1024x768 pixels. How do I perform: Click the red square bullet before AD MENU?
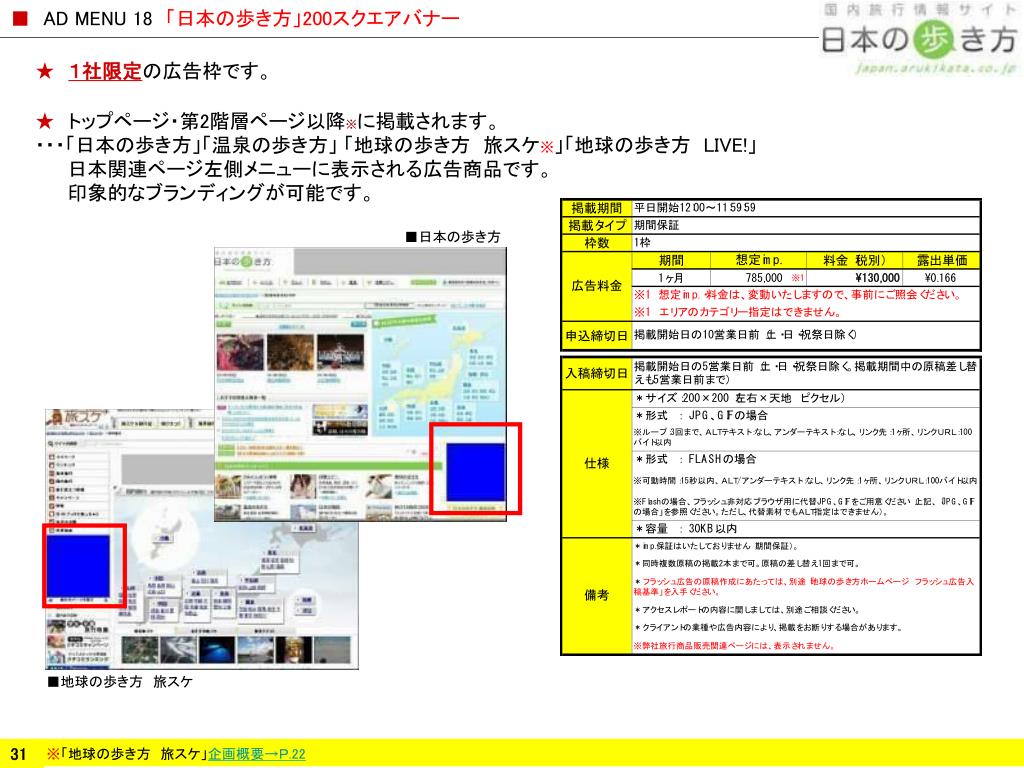[x=20, y=18]
